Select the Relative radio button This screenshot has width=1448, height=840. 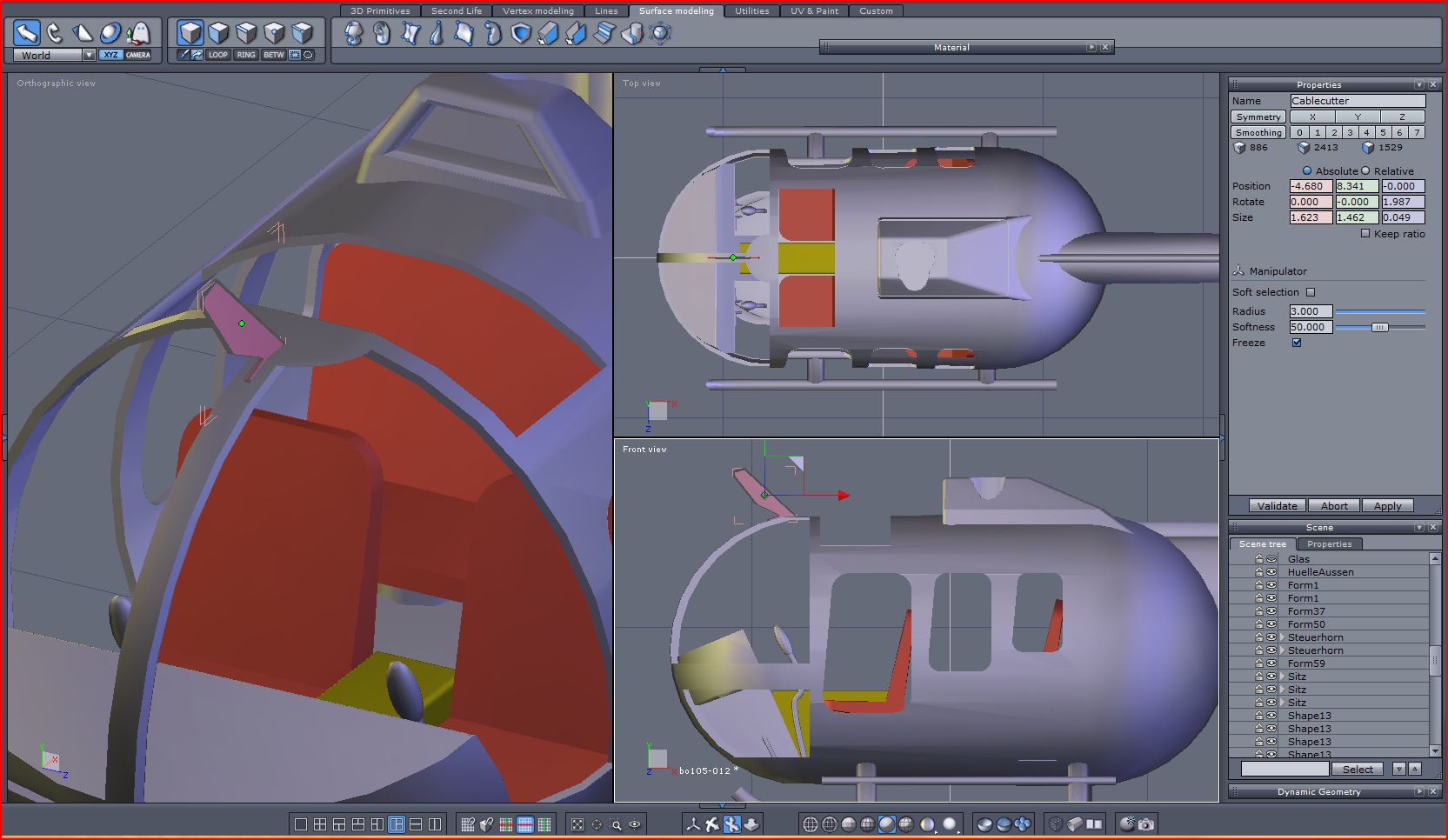coord(1365,170)
